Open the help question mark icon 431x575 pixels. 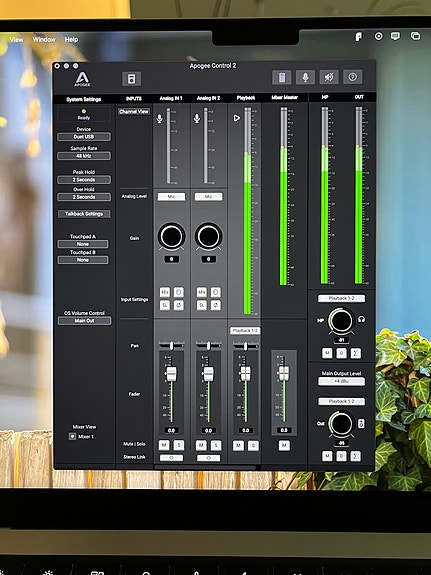353,77
